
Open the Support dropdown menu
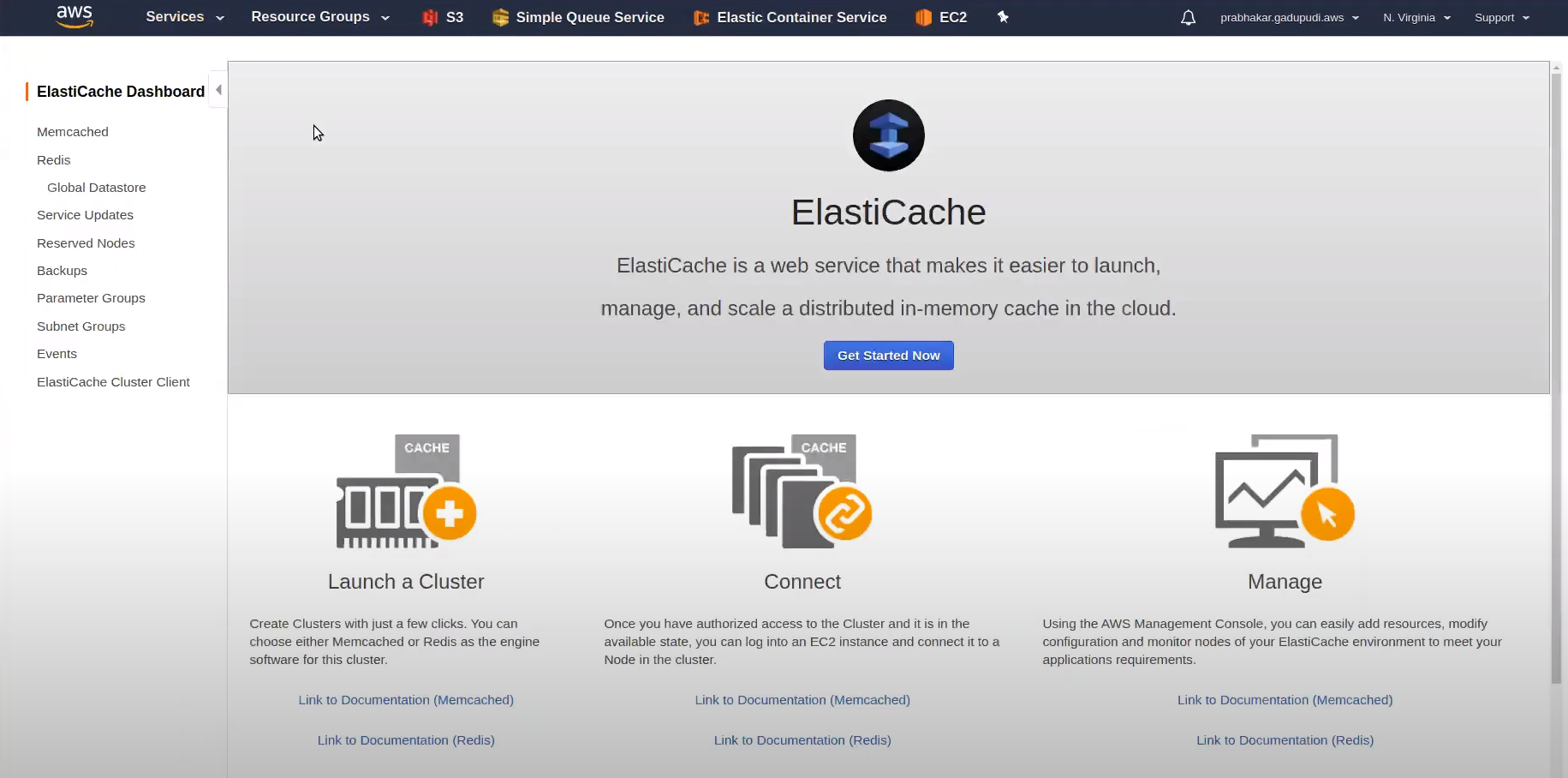point(1502,17)
